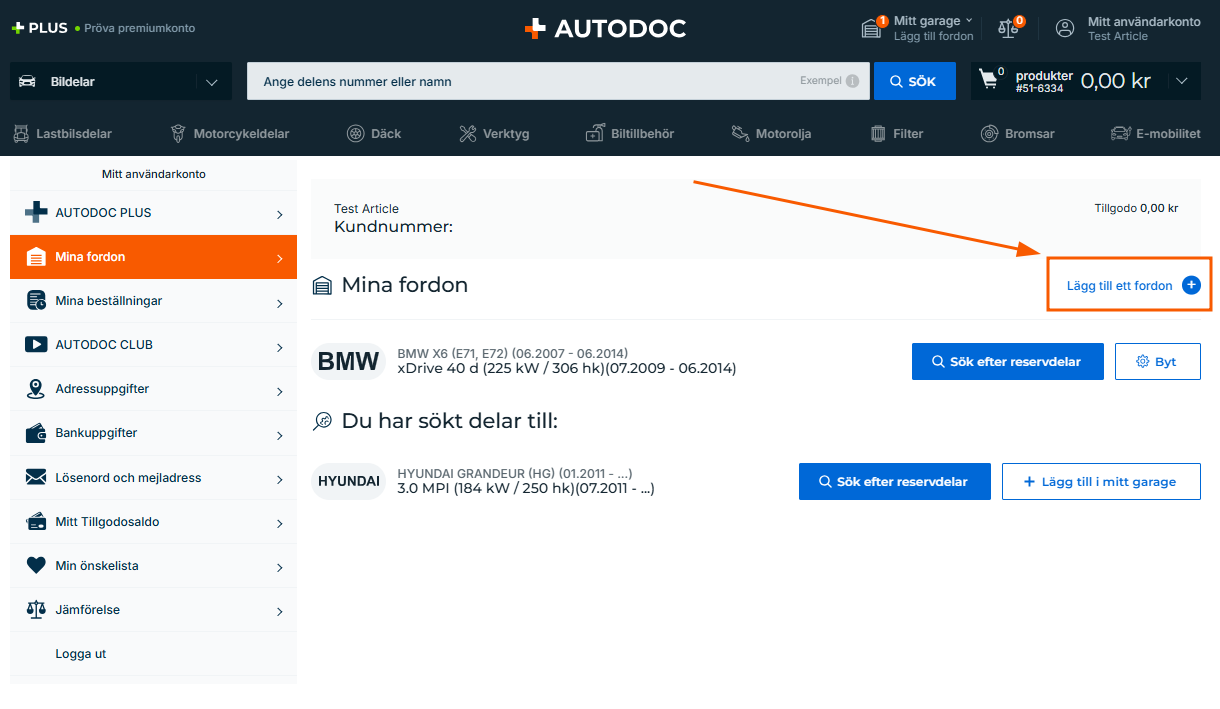Expand the cart dropdown arrow
The image size is (1220, 709).
1182,81
